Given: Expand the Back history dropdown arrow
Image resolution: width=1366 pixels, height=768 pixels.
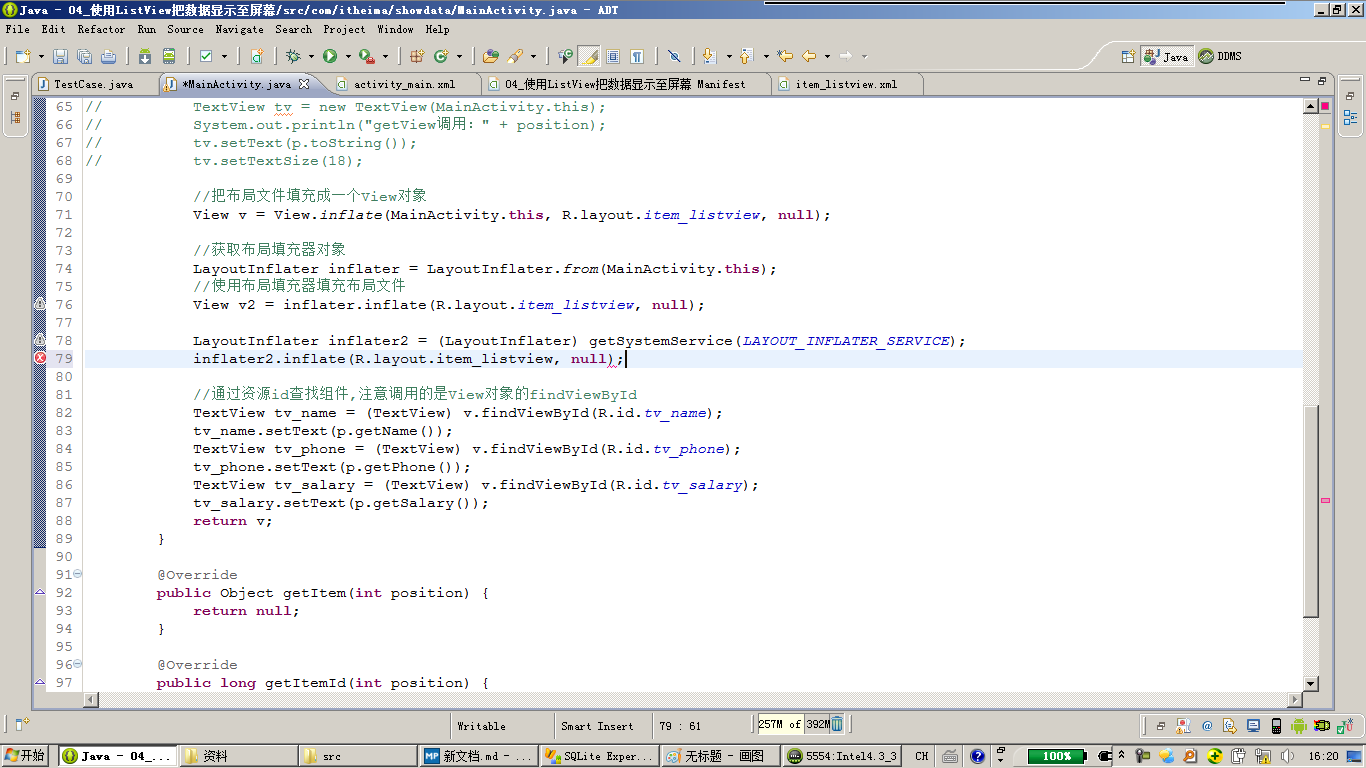Looking at the screenshot, I should click(827, 57).
